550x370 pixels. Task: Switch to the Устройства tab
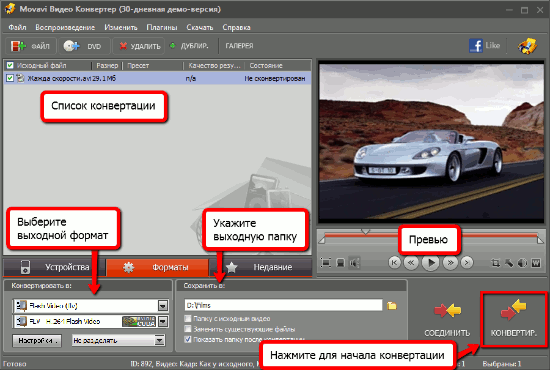coord(54,267)
